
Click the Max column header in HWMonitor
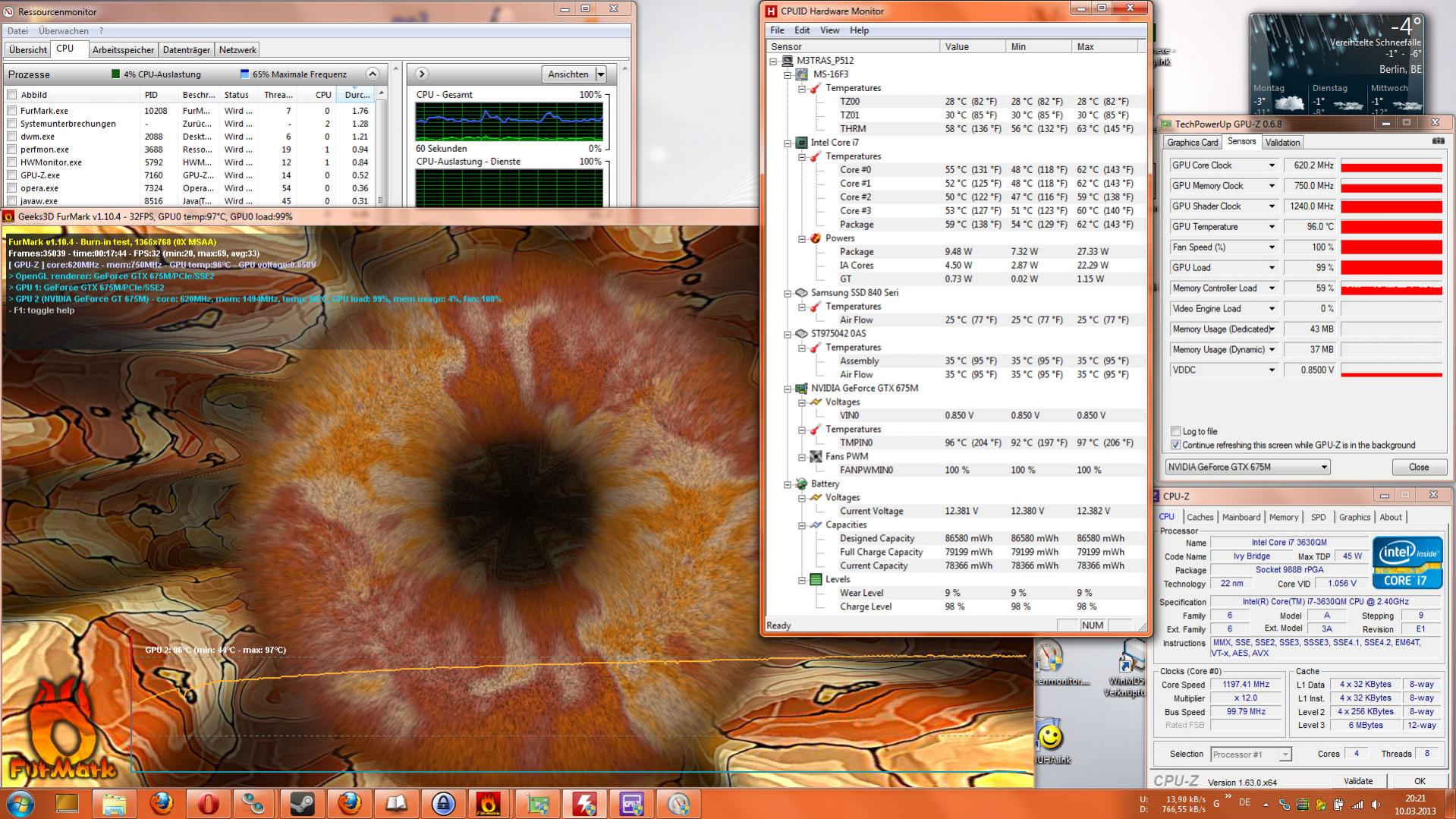[1104, 47]
